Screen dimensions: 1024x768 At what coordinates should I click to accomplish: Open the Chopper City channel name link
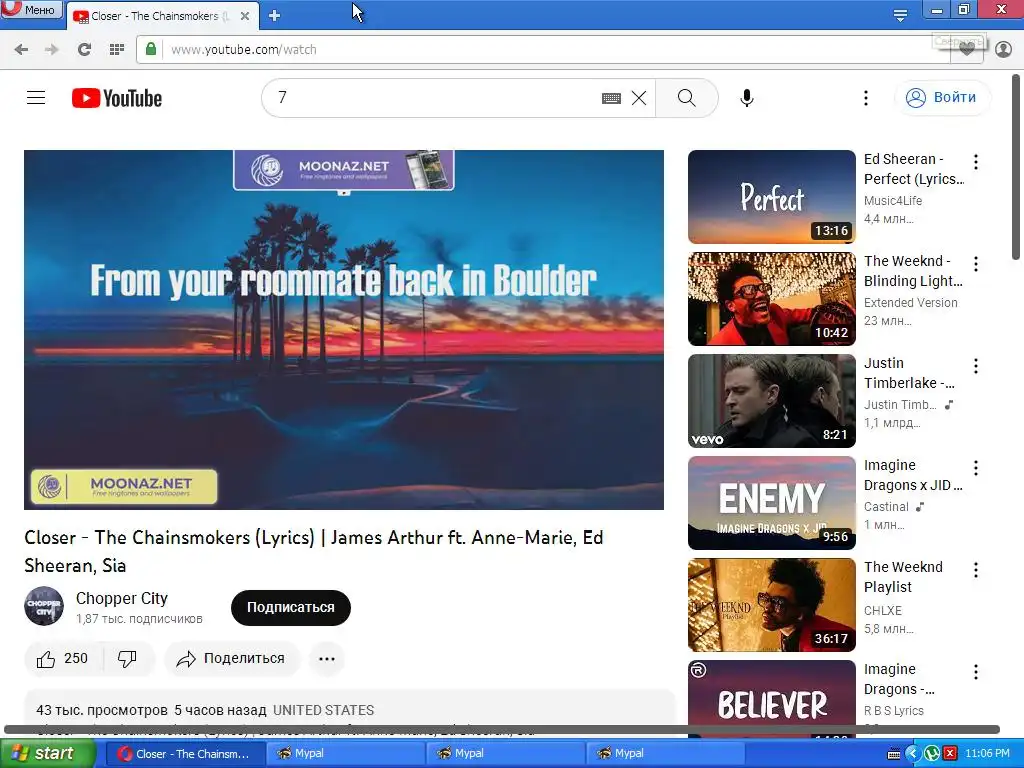coord(121,598)
